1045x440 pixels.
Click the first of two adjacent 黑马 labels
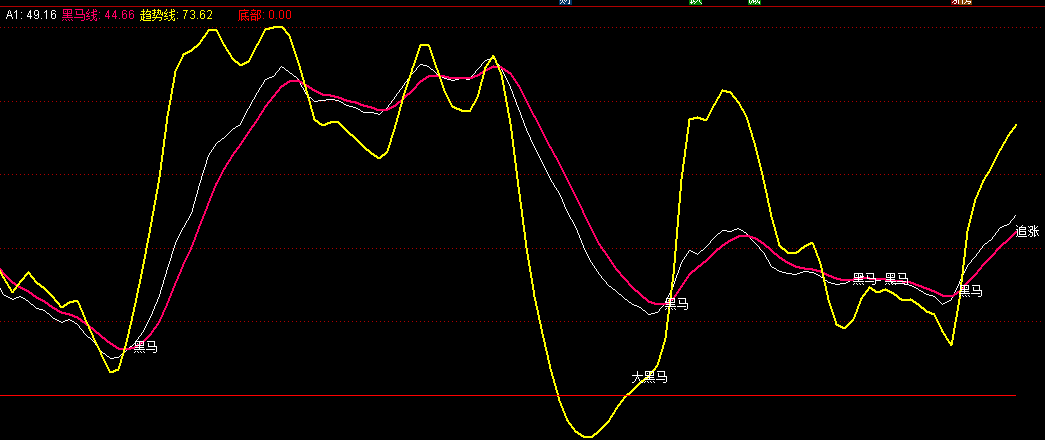[x=864, y=279]
